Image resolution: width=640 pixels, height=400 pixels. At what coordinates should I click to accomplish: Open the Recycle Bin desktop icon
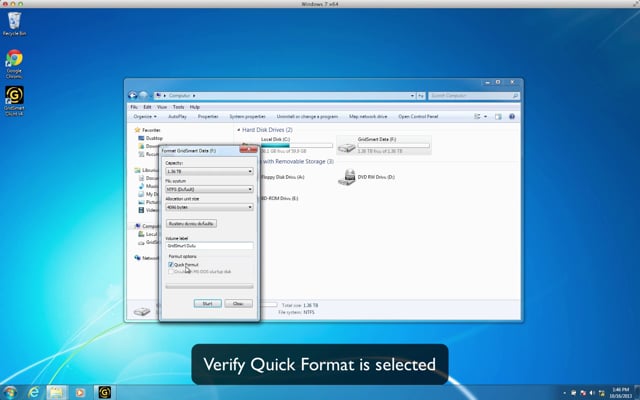(x=14, y=24)
